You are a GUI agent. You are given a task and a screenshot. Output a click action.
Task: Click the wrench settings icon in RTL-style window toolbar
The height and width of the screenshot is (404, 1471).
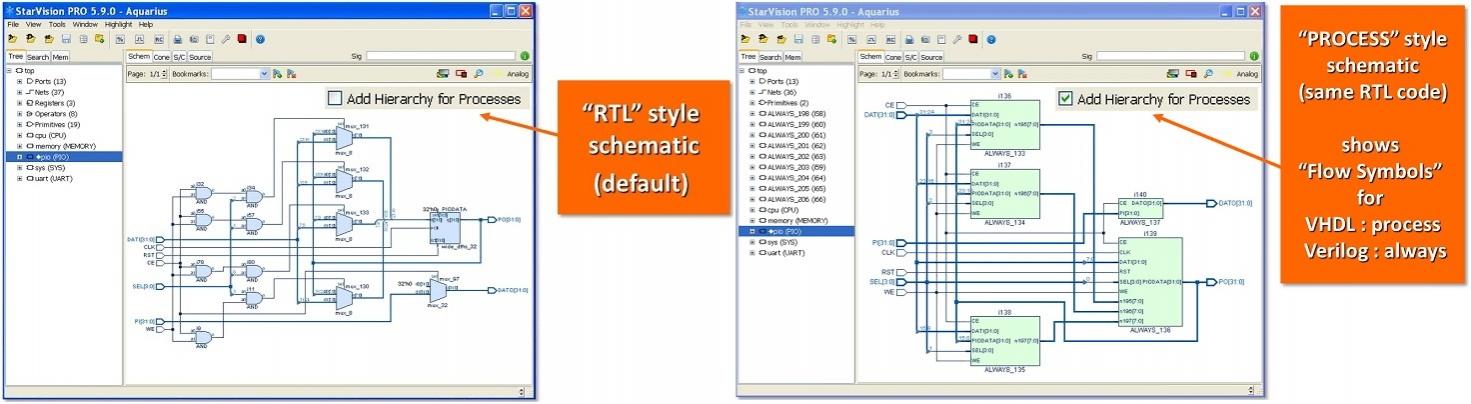click(x=225, y=39)
